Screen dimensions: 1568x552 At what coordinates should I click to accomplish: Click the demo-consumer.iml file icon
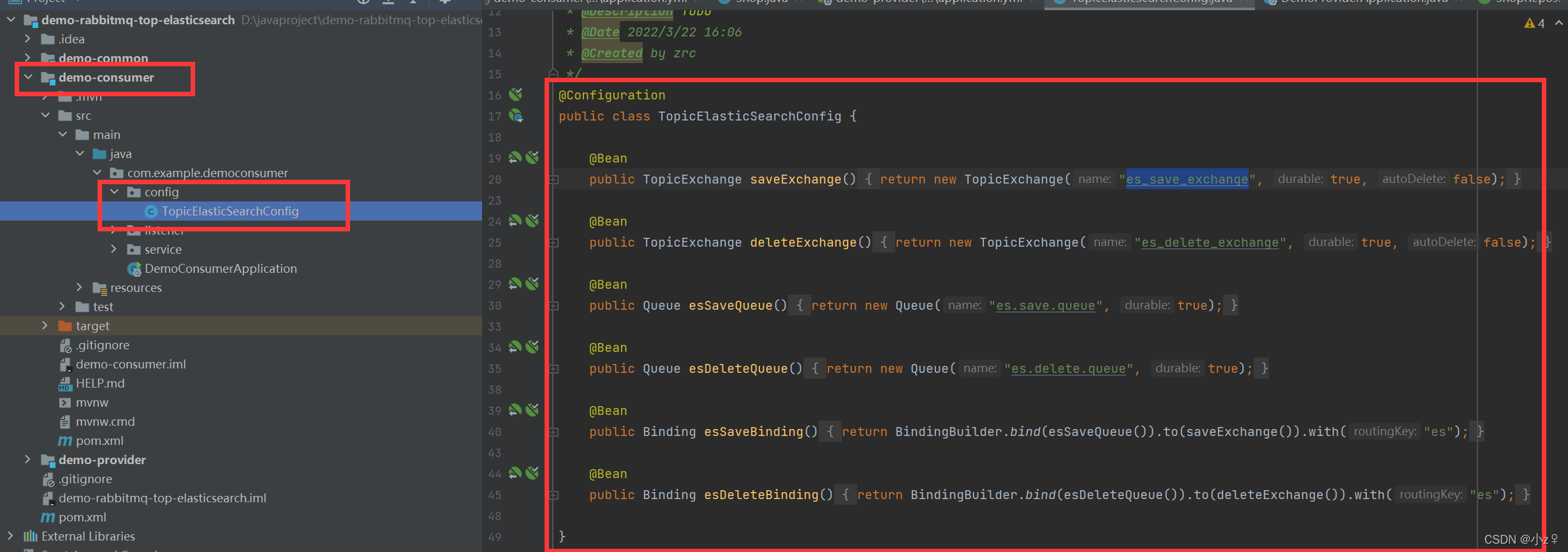65,365
